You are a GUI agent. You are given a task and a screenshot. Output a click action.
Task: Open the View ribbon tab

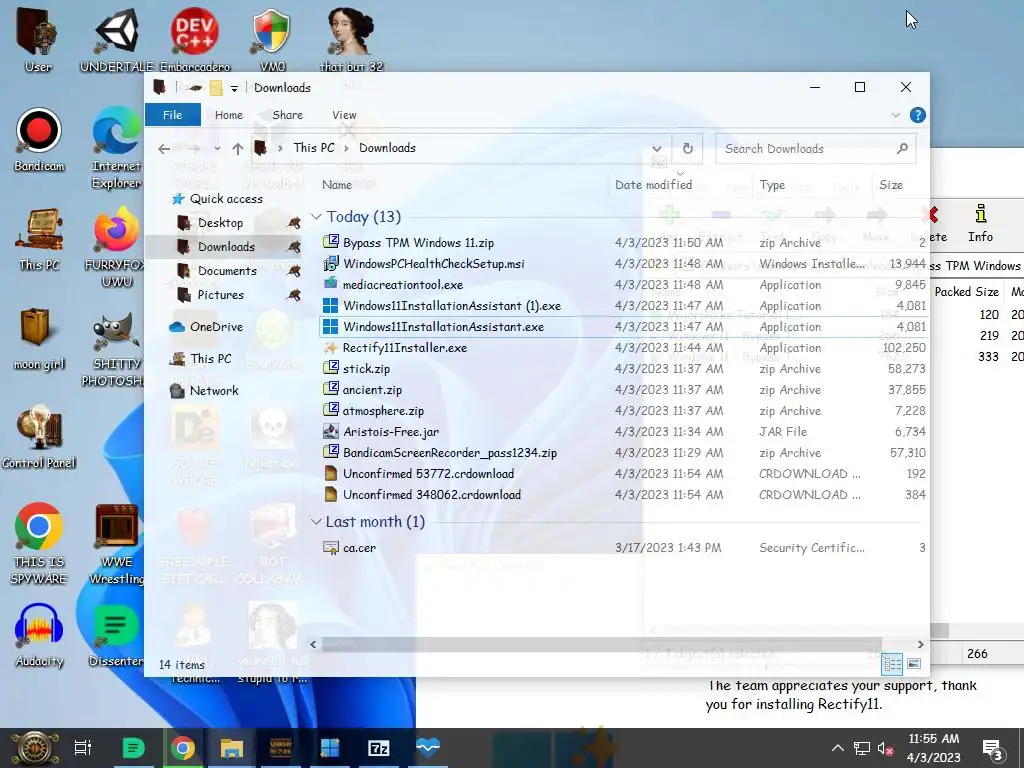344,115
